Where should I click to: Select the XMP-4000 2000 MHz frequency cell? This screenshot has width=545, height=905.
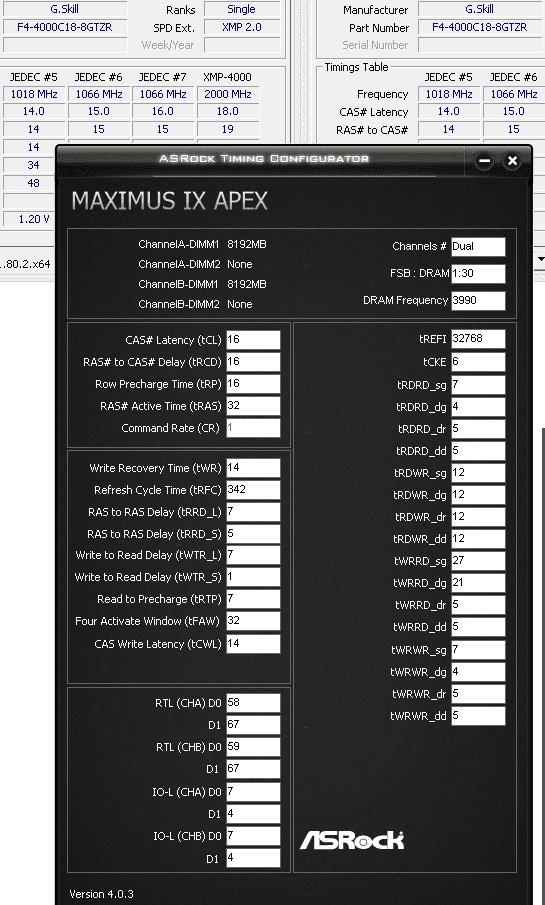click(227, 94)
